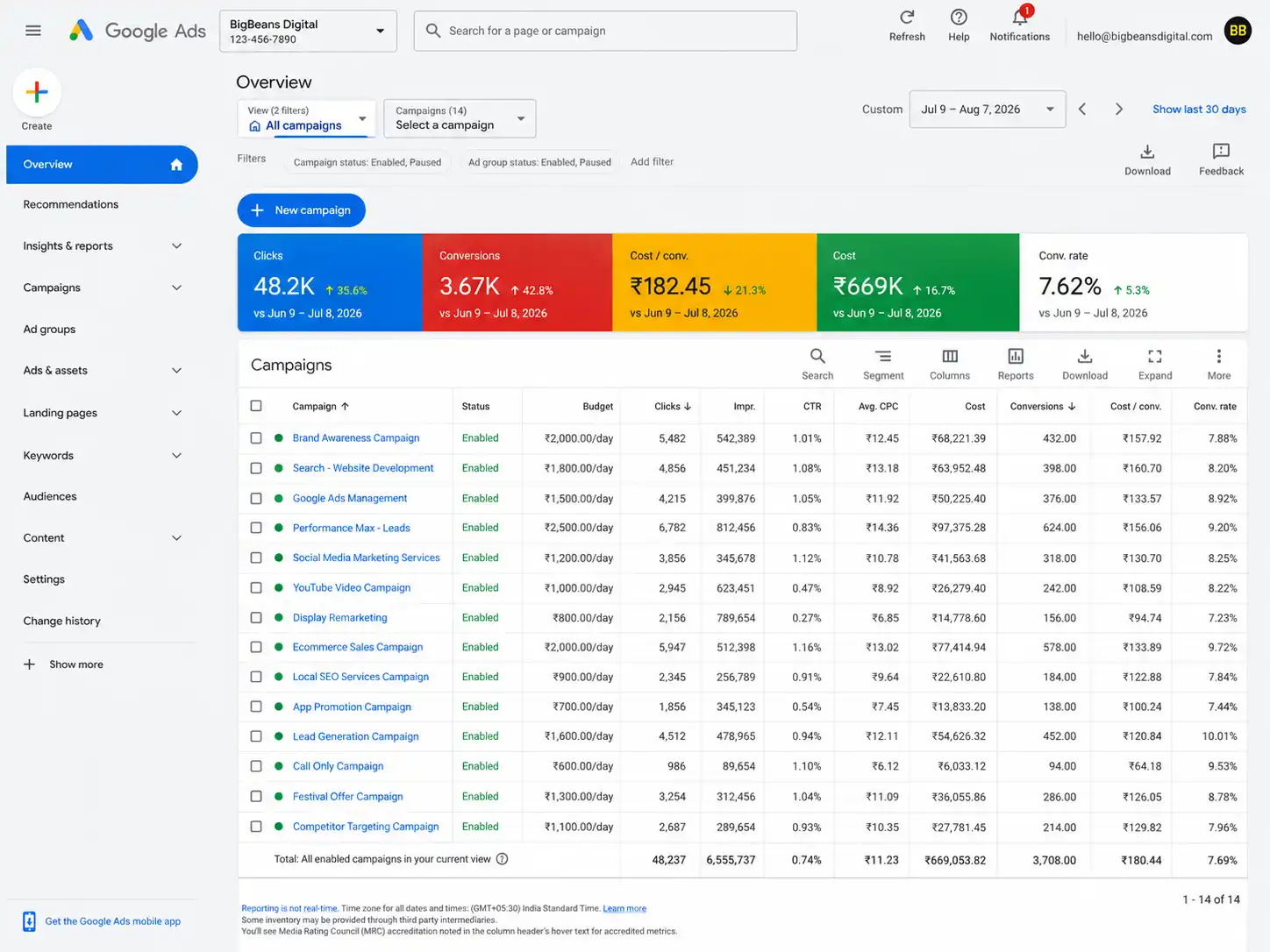Viewport: 1270px width, 952px height.
Task: Go to next date range arrow
Action: (1118, 110)
